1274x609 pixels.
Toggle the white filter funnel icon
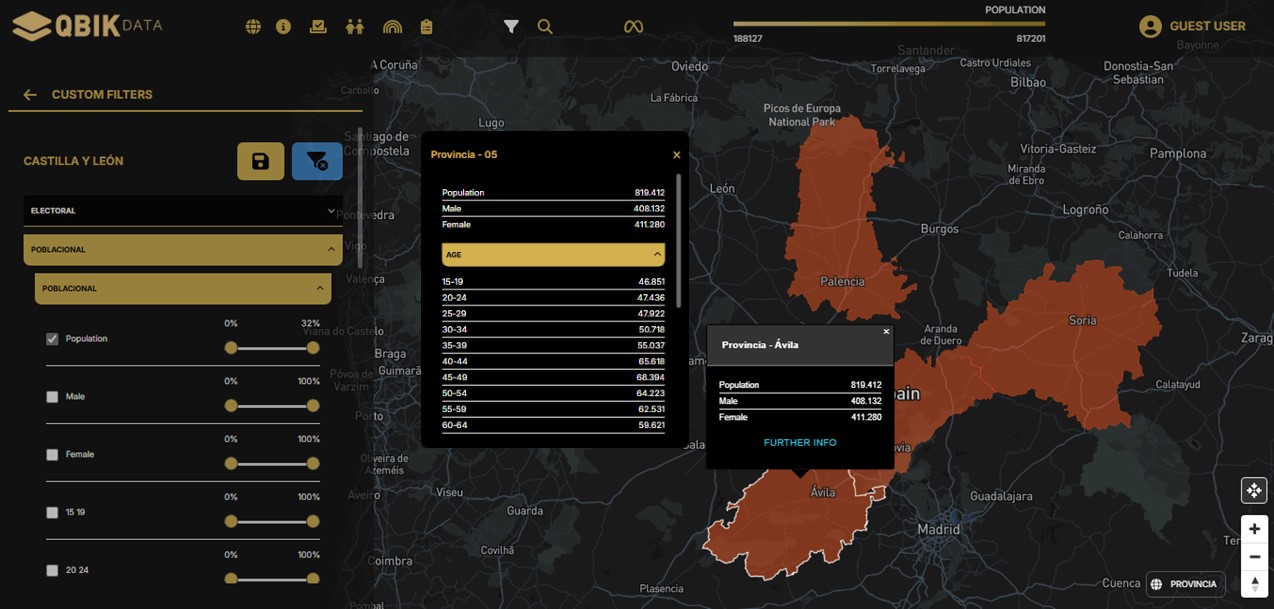coord(511,27)
